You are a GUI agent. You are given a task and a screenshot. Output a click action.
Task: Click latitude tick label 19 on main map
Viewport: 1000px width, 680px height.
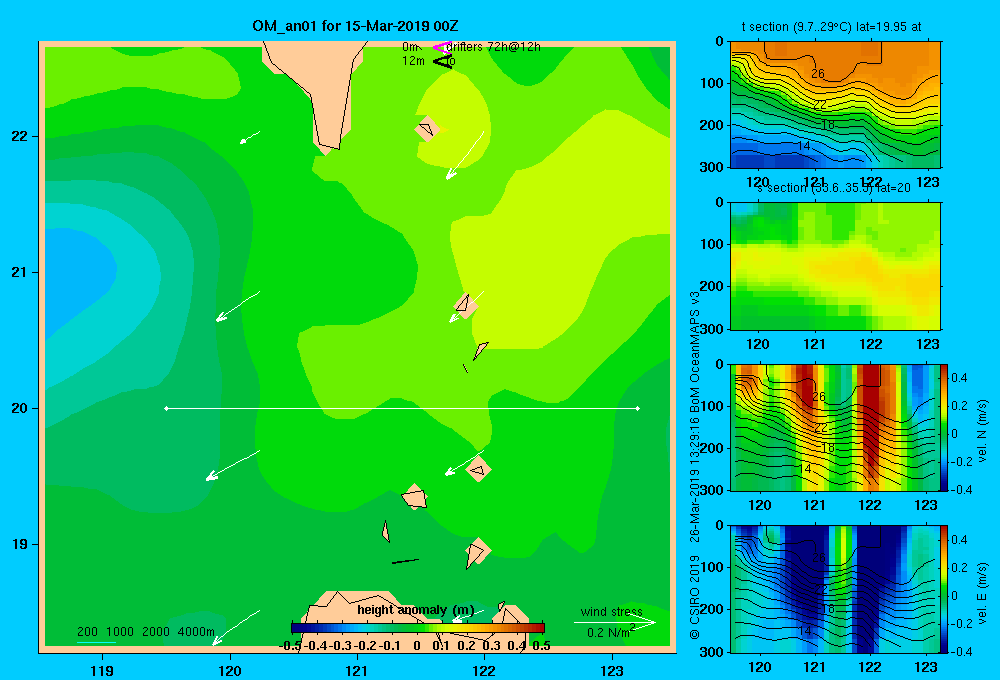pos(20,544)
